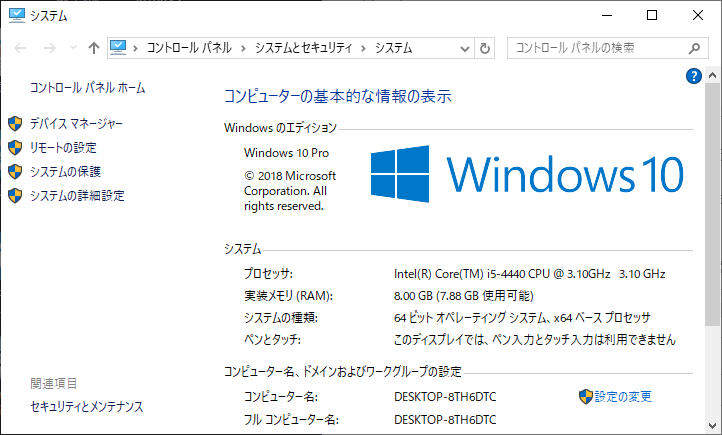
Task: Open デバイス マネージャー link
Action: [x=76, y=123]
